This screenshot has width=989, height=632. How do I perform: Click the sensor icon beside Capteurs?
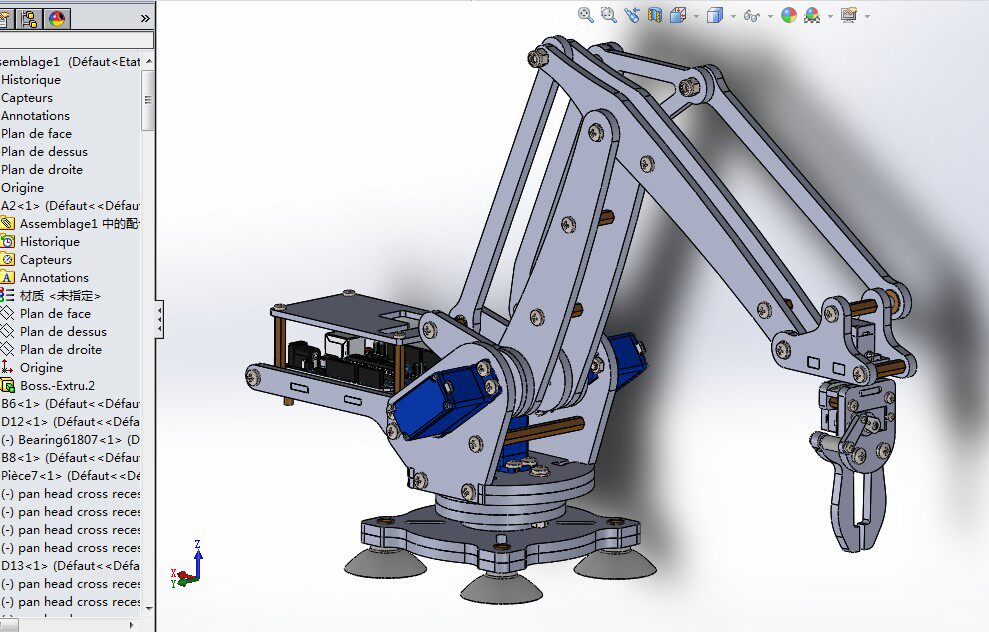point(8,259)
